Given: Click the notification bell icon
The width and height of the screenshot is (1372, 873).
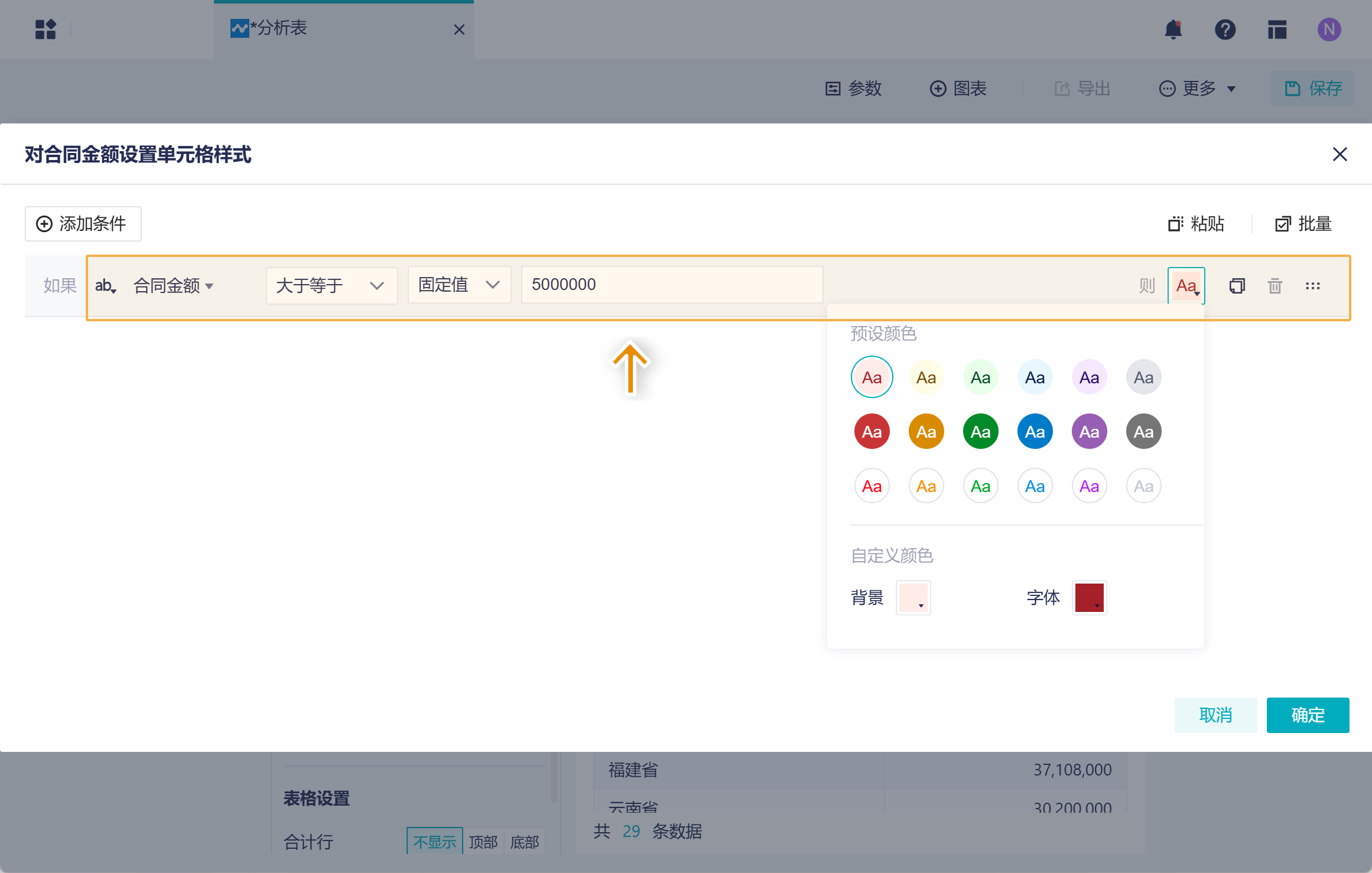Looking at the screenshot, I should click(1173, 30).
